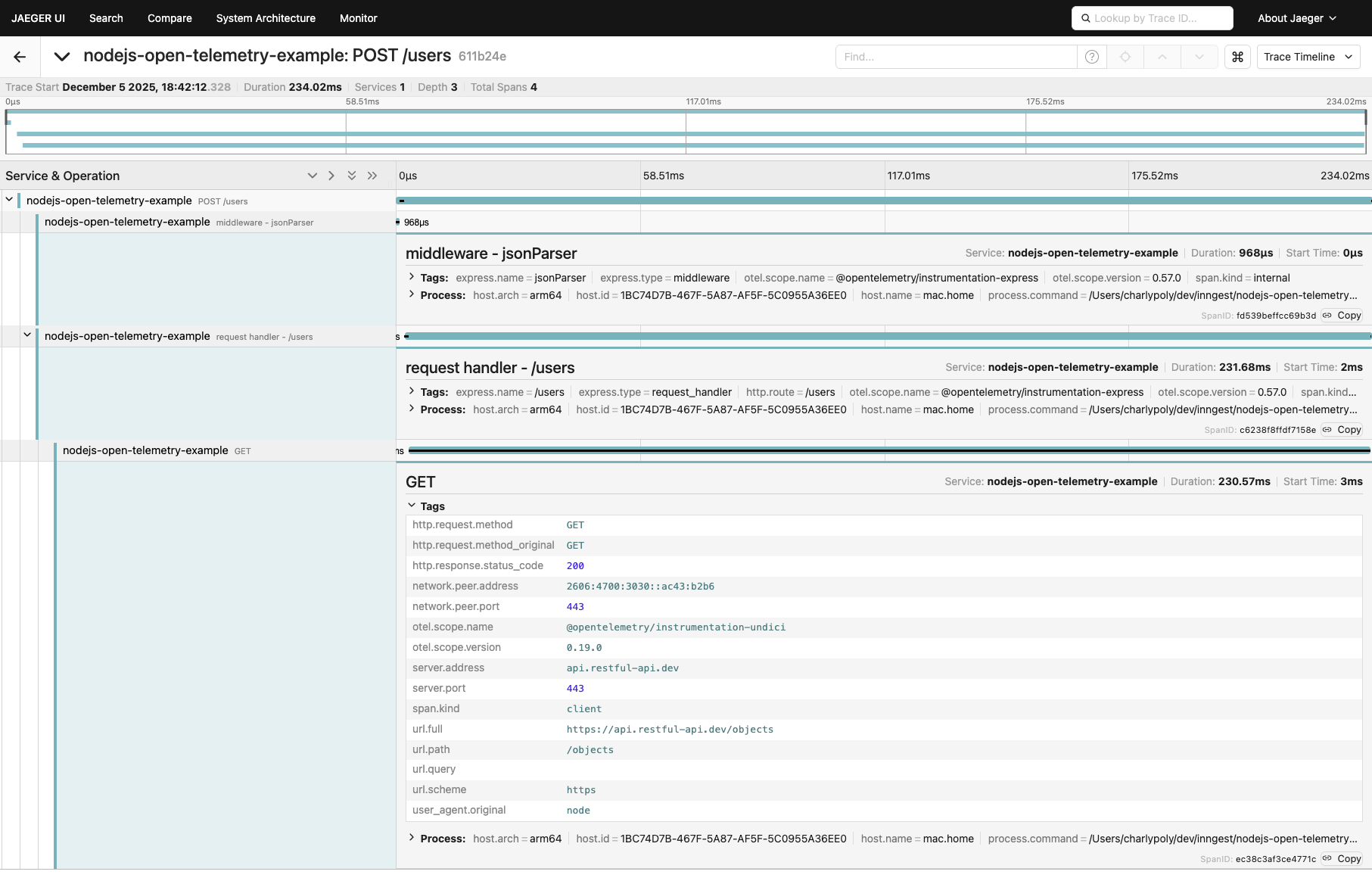Collapse the POST /users trace header chevron
The image size is (1372, 884).
(x=61, y=57)
